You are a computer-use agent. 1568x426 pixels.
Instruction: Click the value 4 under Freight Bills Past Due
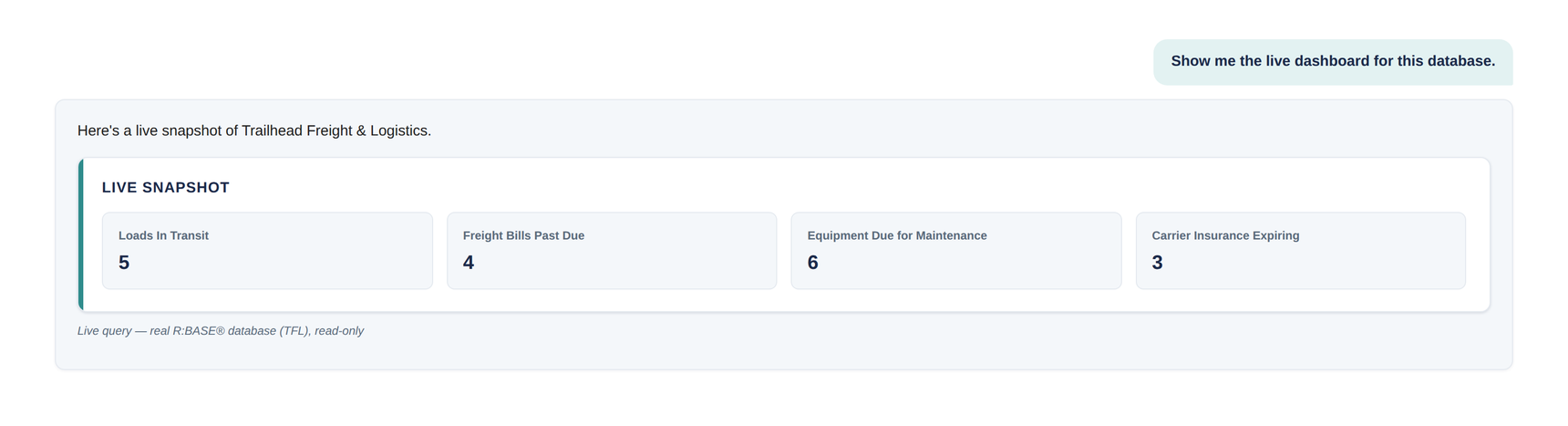click(x=469, y=263)
